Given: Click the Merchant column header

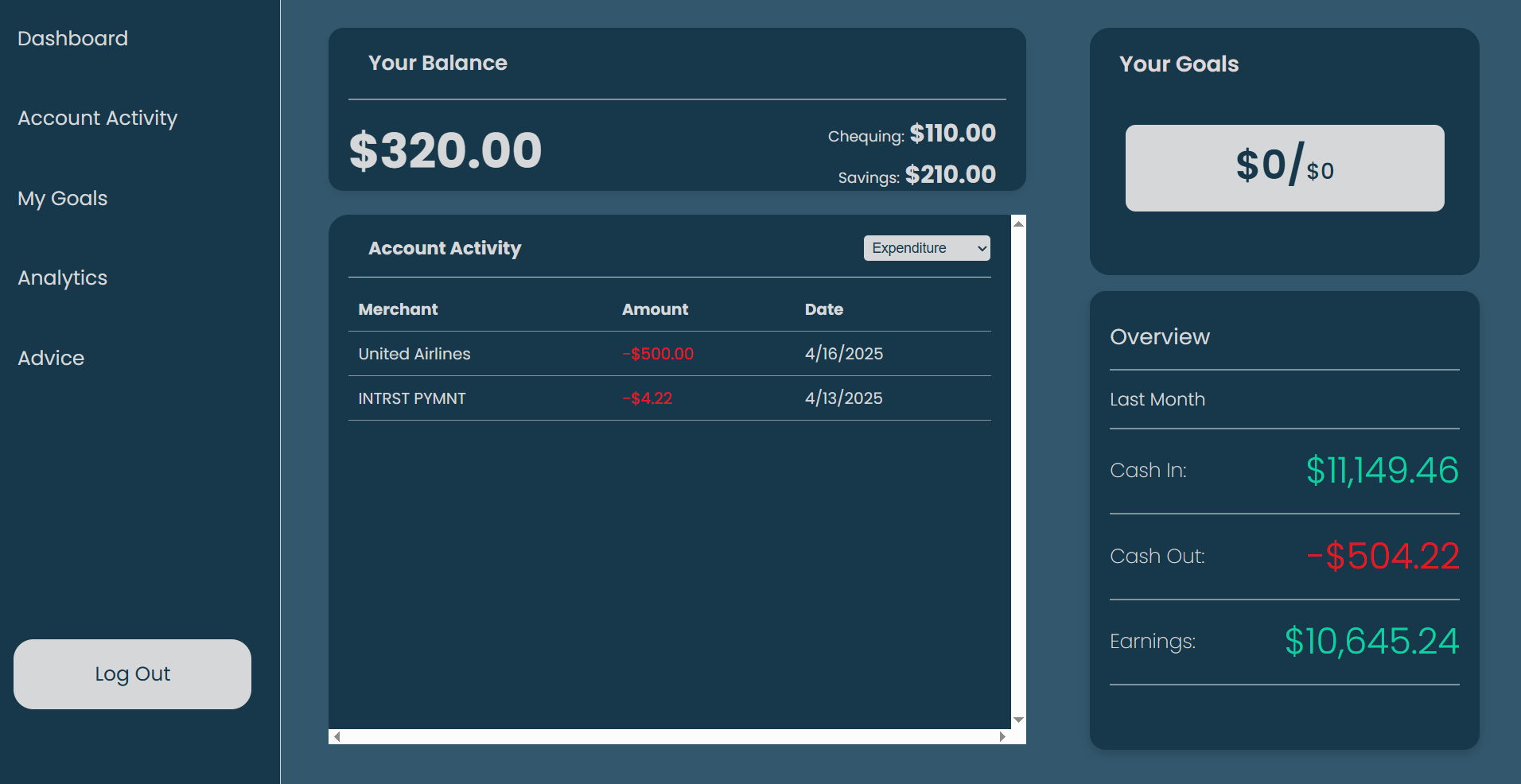Looking at the screenshot, I should tap(398, 309).
